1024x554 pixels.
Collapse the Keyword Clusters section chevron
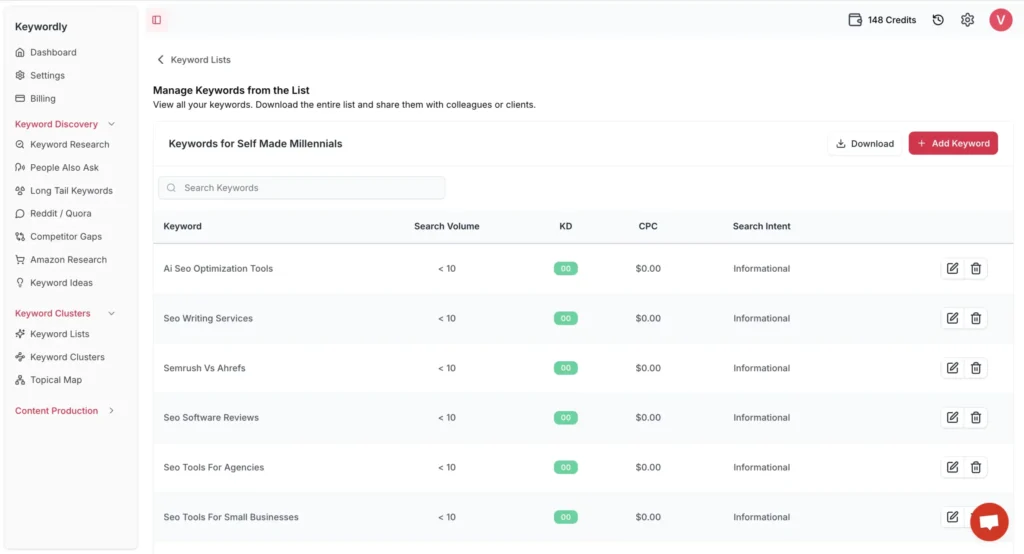(112, 314)
